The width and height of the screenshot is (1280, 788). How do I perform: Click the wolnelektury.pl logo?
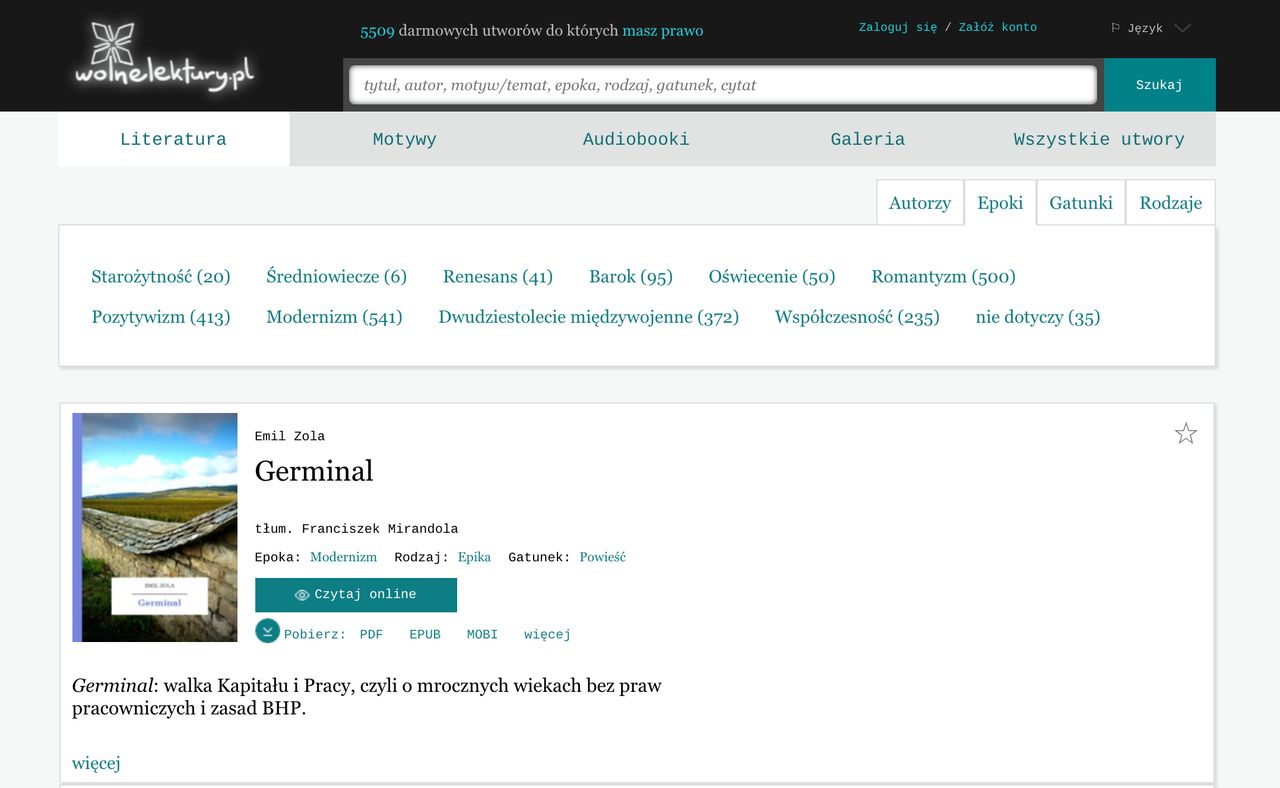164,57
